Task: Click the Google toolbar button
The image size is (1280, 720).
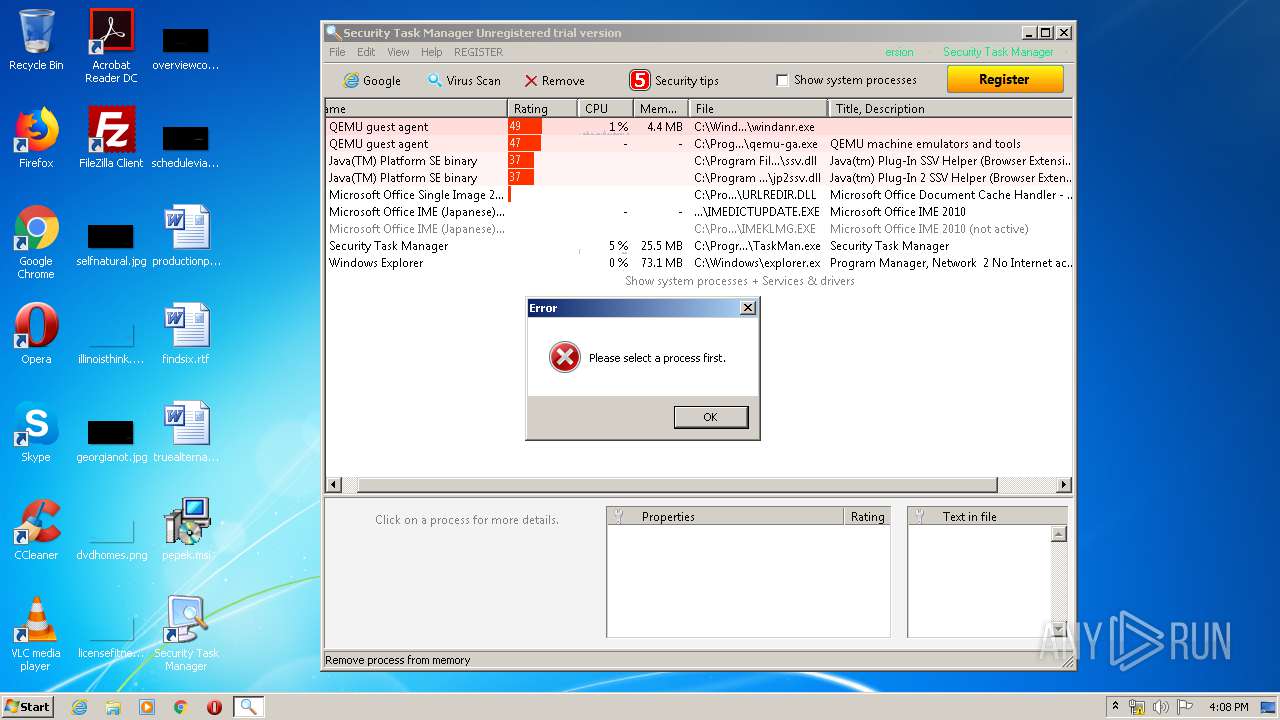Action: click(371, 81)
